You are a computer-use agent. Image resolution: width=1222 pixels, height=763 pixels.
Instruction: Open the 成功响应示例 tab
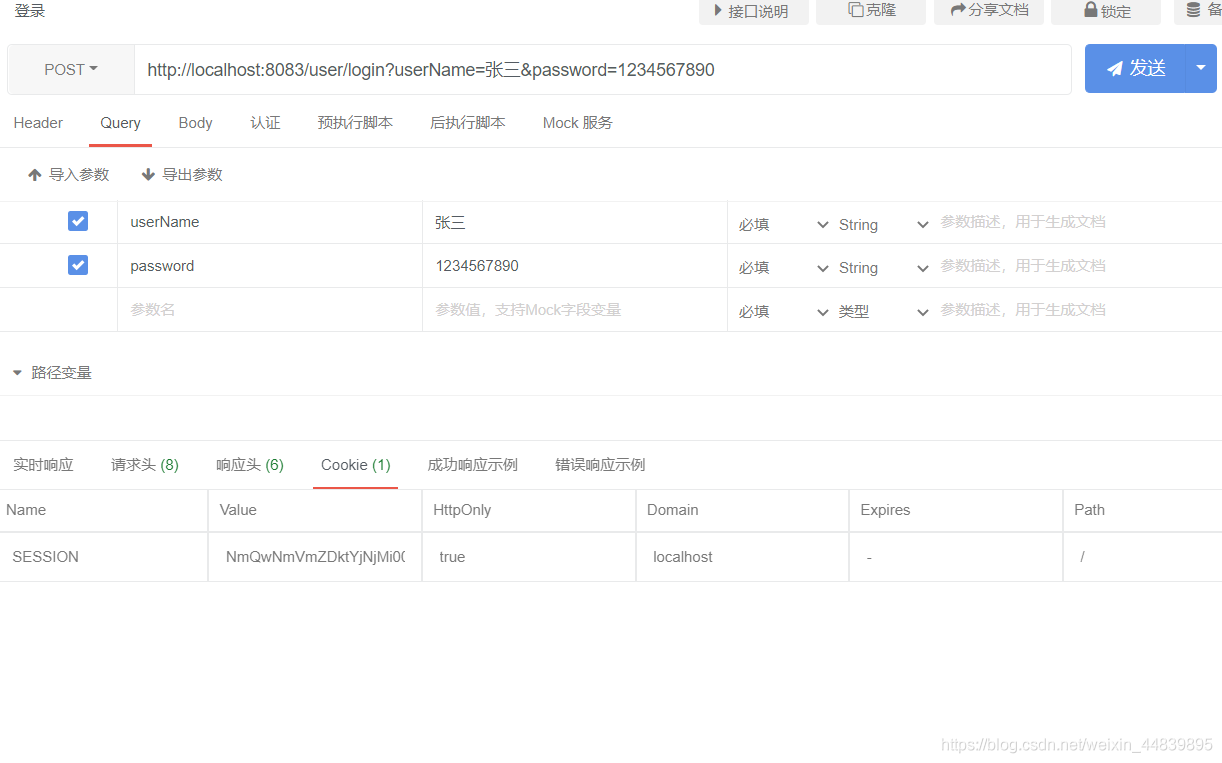coord(472,465)
